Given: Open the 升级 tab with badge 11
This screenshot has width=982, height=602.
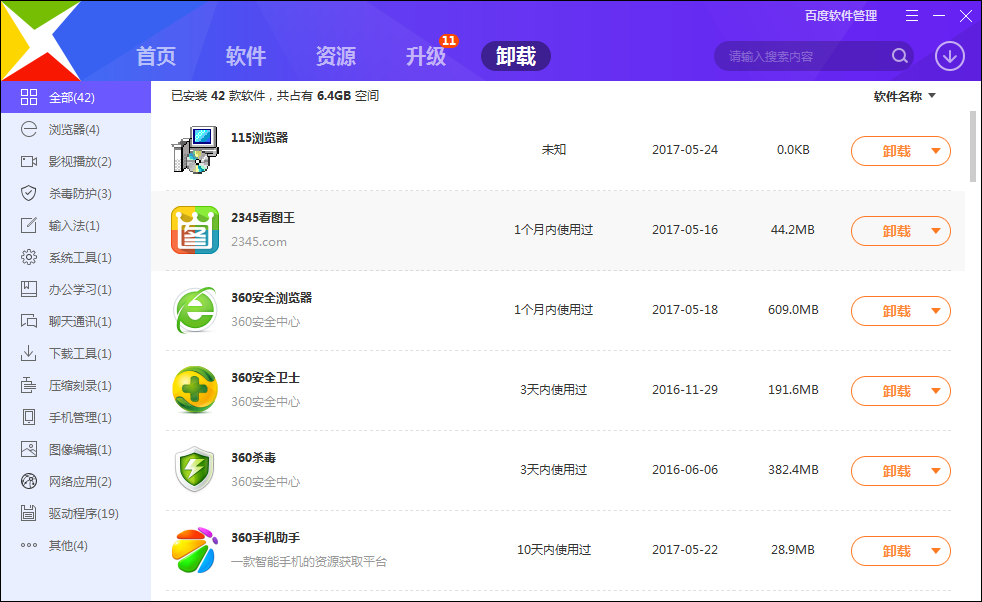Looking at the screenshot, I should click(x=425, y=57).
